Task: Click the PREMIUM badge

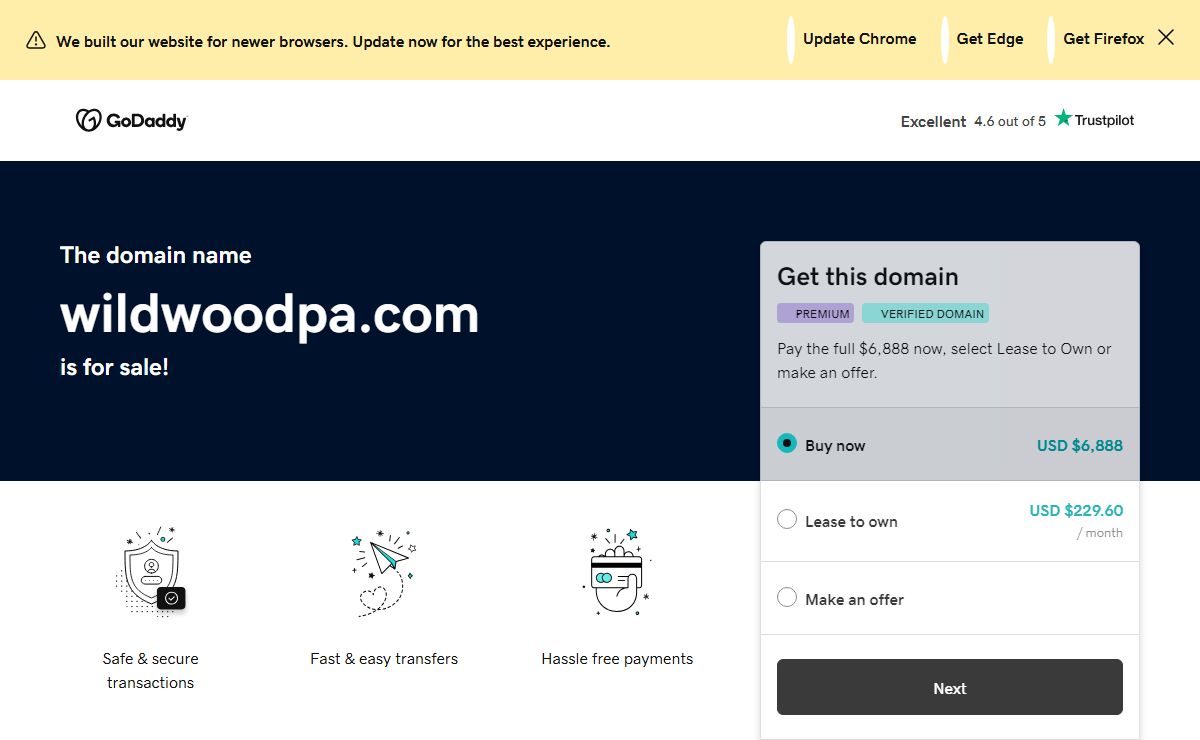Action: 815,313
